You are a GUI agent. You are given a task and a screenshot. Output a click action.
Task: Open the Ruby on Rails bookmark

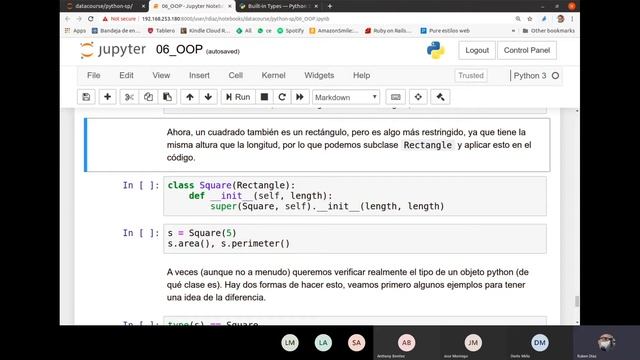pos(388,31)
